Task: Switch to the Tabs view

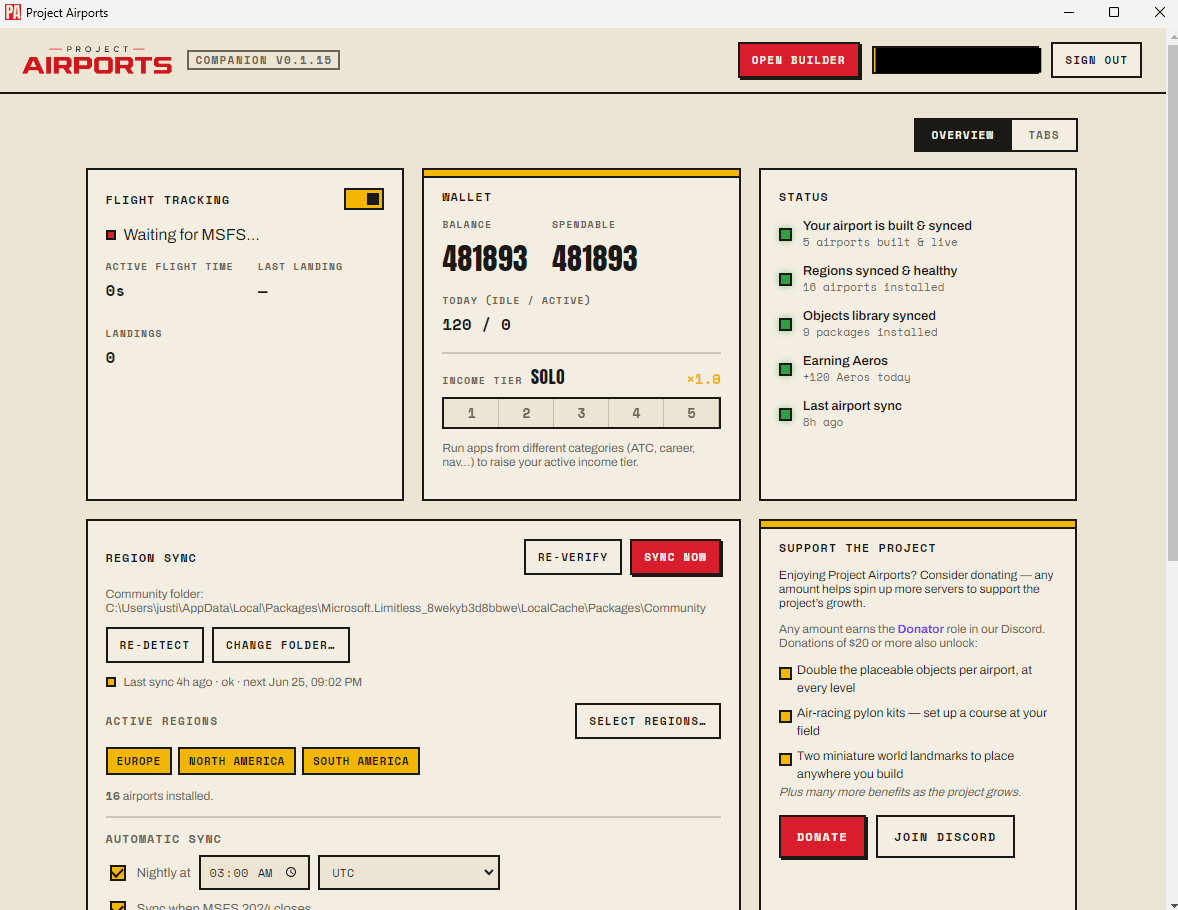Action: coord(1044,135)
